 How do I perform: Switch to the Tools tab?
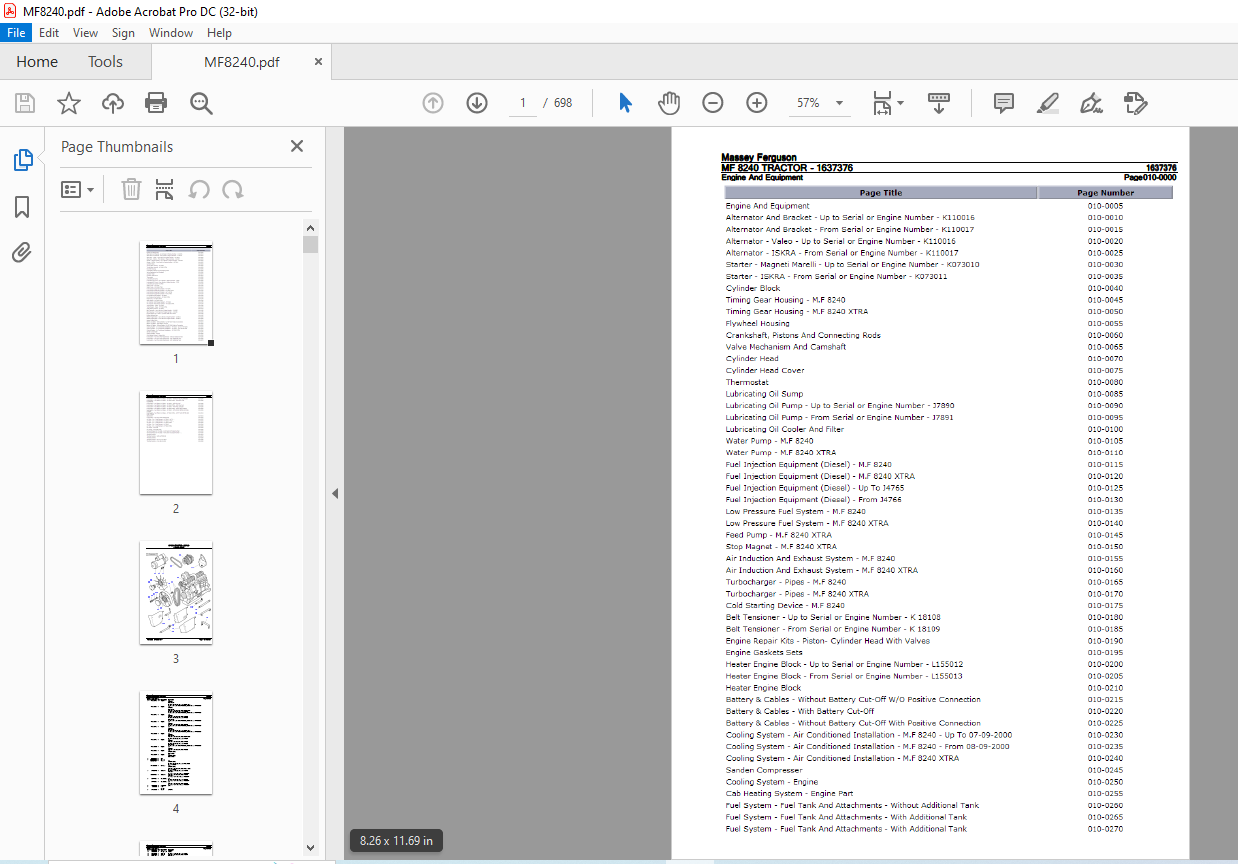pyautogui.click(x=105, y=62)
